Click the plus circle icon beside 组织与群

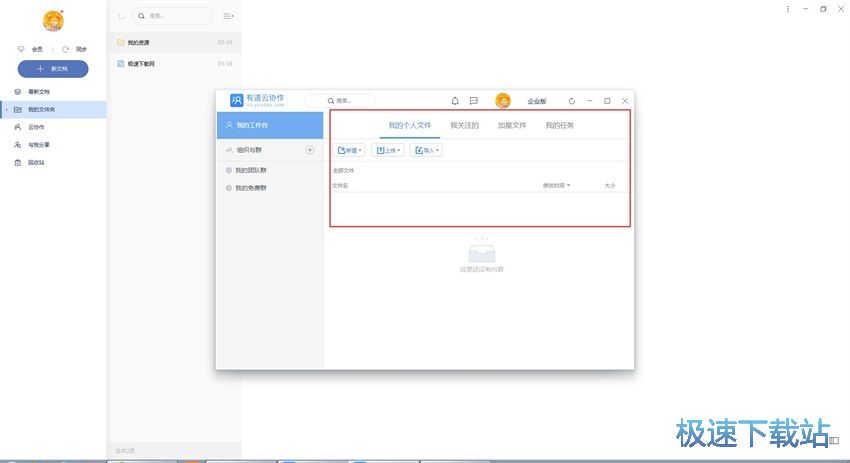click(x=310, y=150)
